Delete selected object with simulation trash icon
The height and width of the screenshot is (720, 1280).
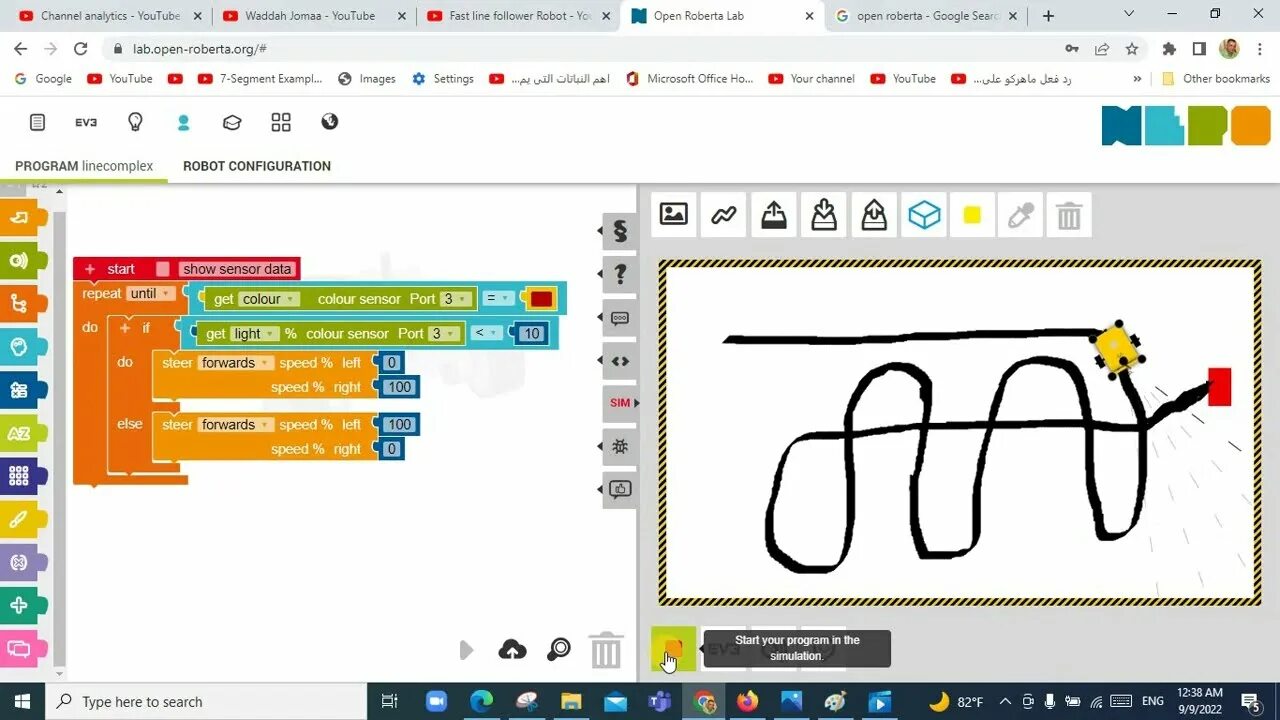[x=1069, y=214]
